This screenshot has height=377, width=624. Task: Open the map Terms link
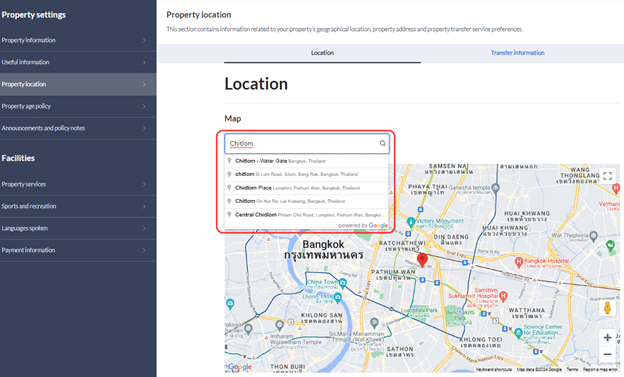click(x=572, y=369)
